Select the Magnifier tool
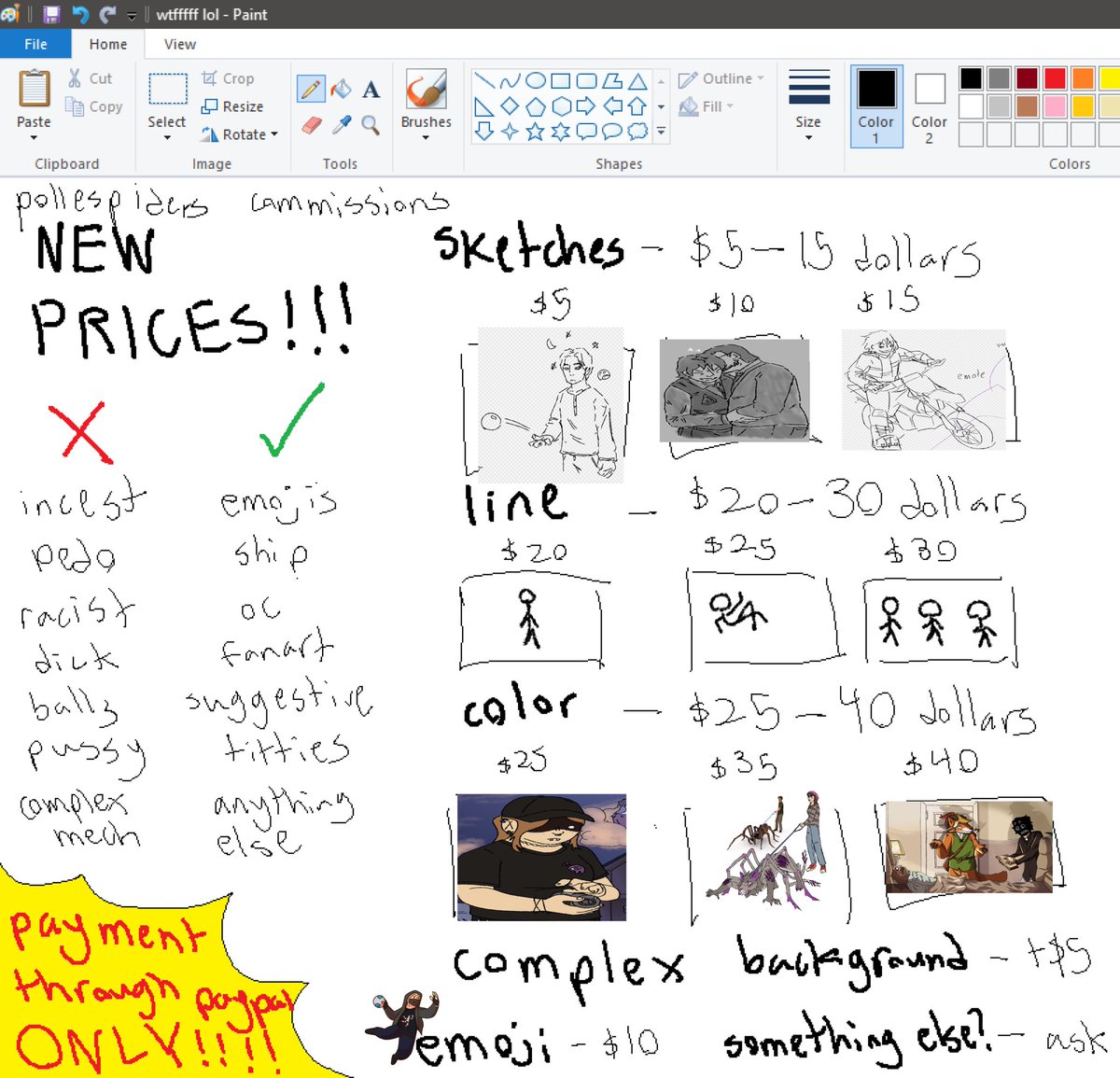This screenshot has width=1120, height=1078. [371, 124]
